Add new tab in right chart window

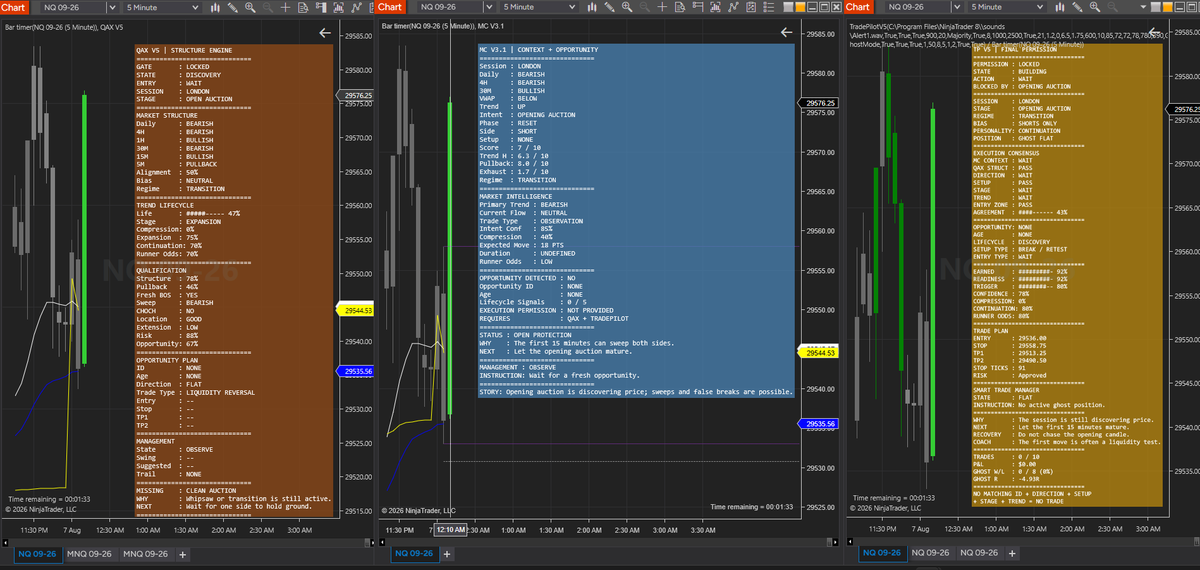(1012, 553)
